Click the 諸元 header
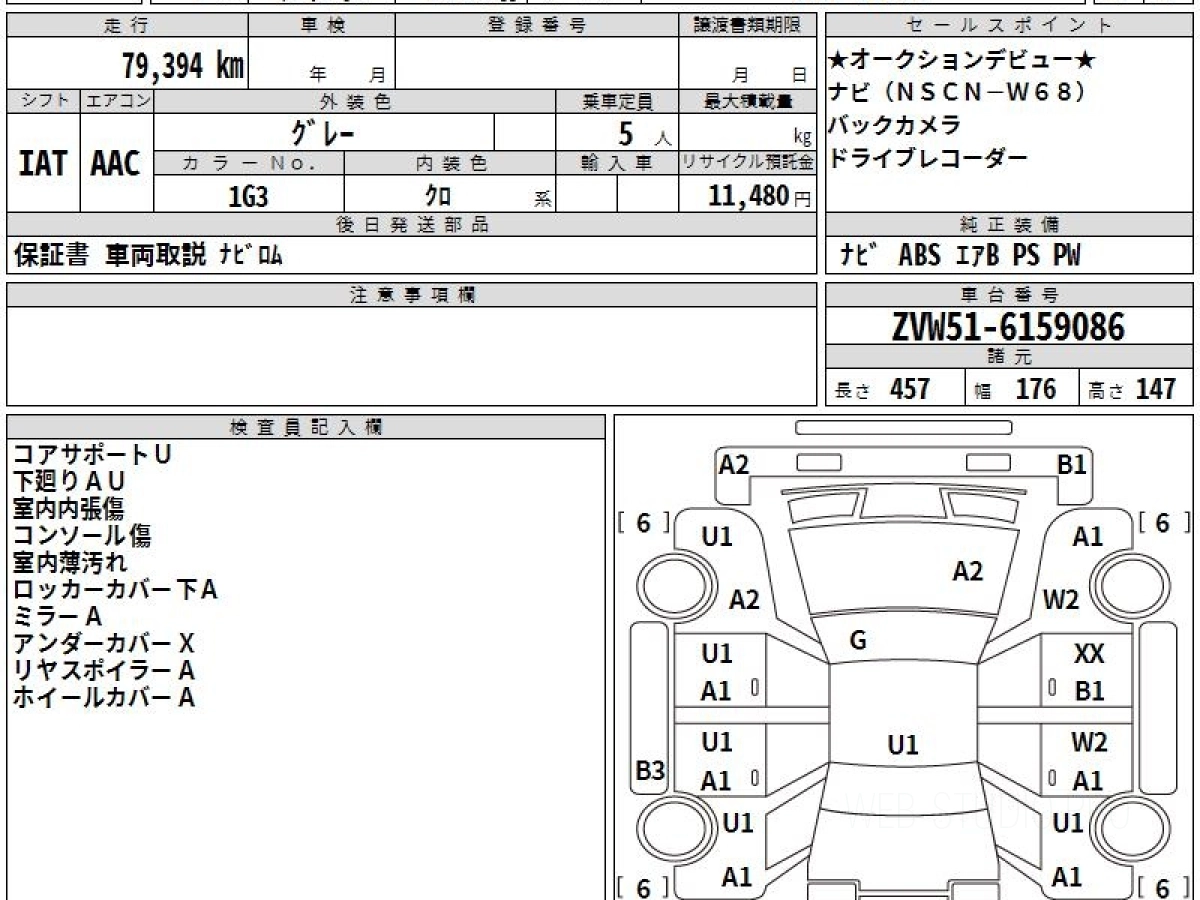This screenshot has width=1200, height=900. tap(1010, 357)
